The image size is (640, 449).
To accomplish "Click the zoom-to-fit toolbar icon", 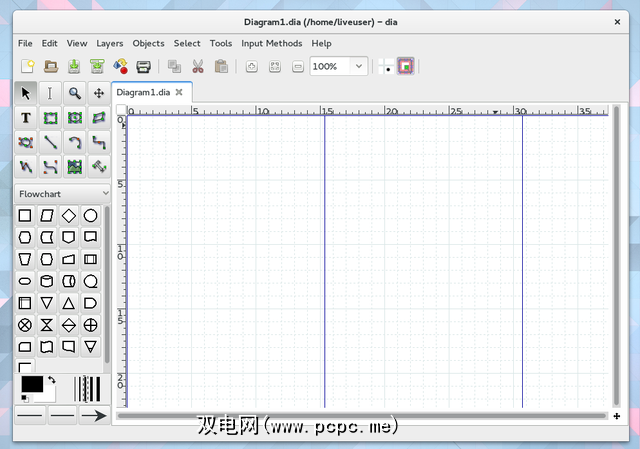I will point(275,66).
